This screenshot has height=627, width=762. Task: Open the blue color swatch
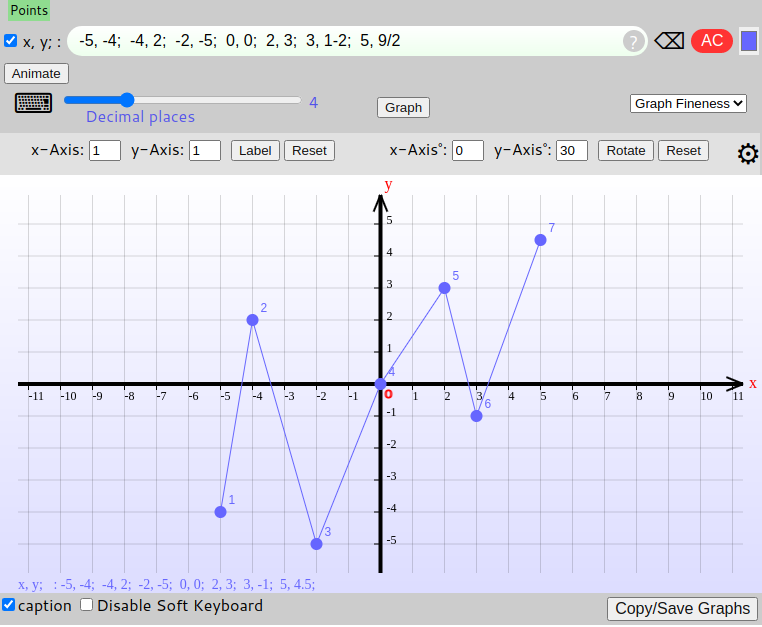coord(748,41)
